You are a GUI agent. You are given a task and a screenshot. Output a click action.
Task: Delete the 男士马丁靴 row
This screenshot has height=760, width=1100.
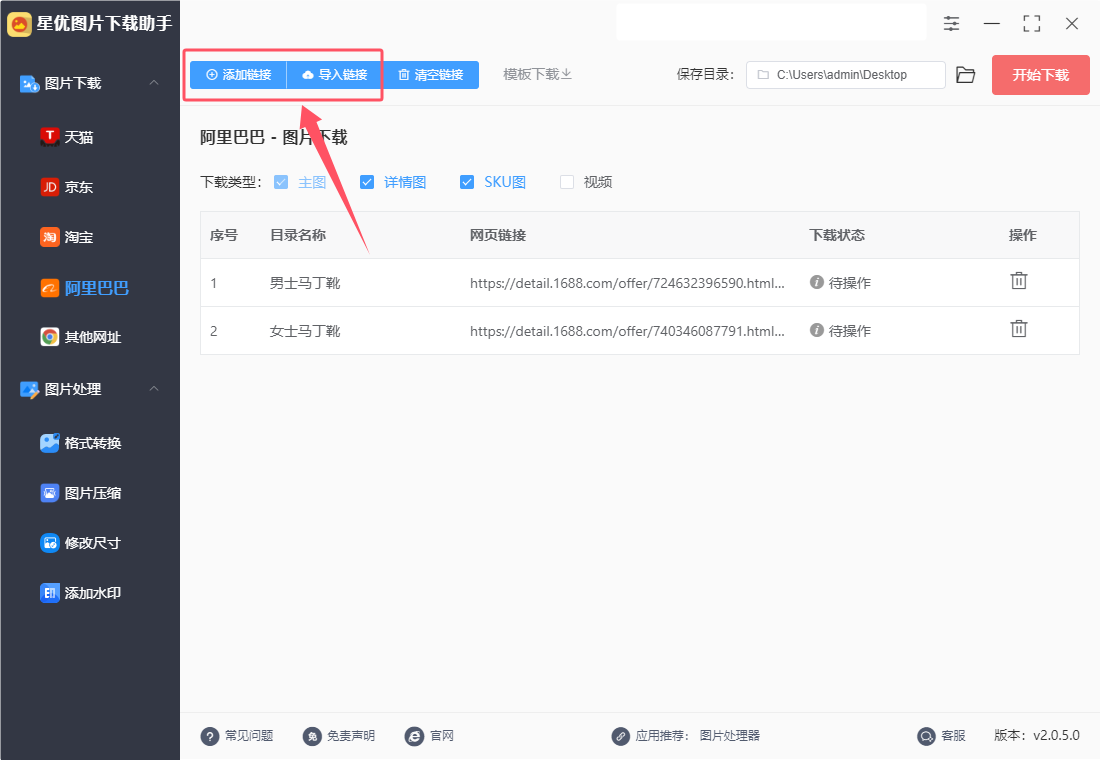coord(1019,281)
